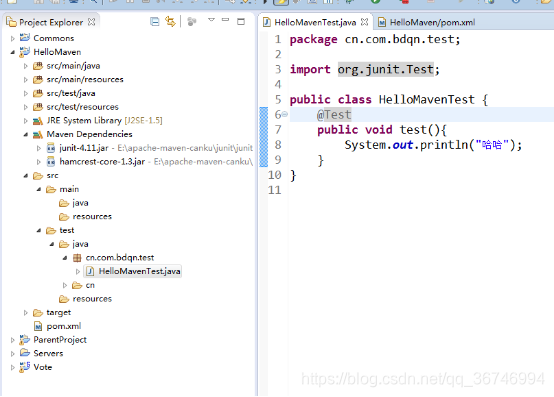Click line number 1 in editor
Screen dimensions: 554x397
[278, 39]
